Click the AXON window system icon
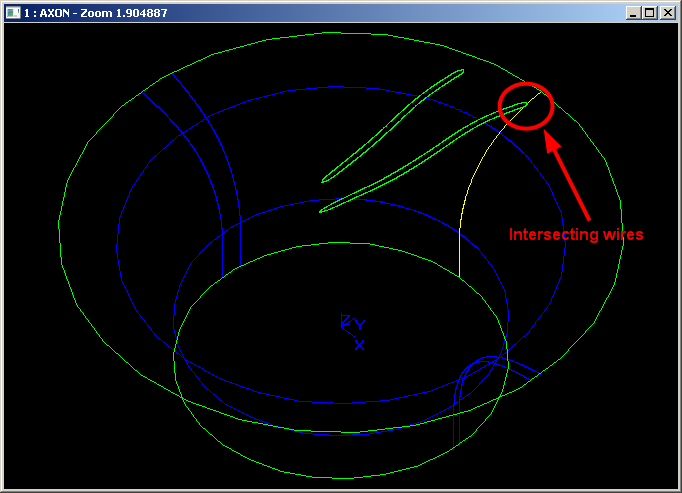Viewport: 682px width, 493px height. [12, 13]
